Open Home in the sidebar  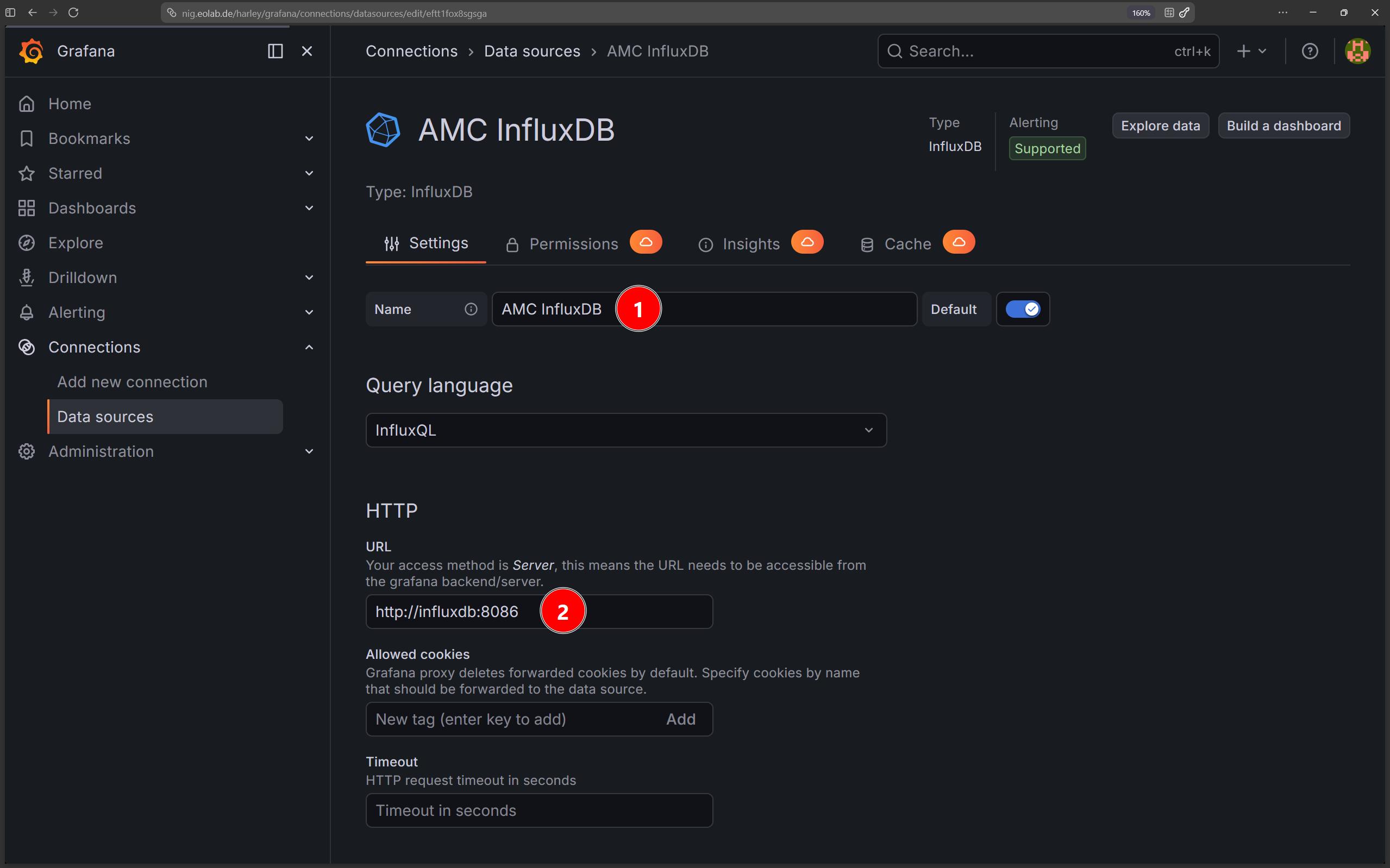pos(70,104)
